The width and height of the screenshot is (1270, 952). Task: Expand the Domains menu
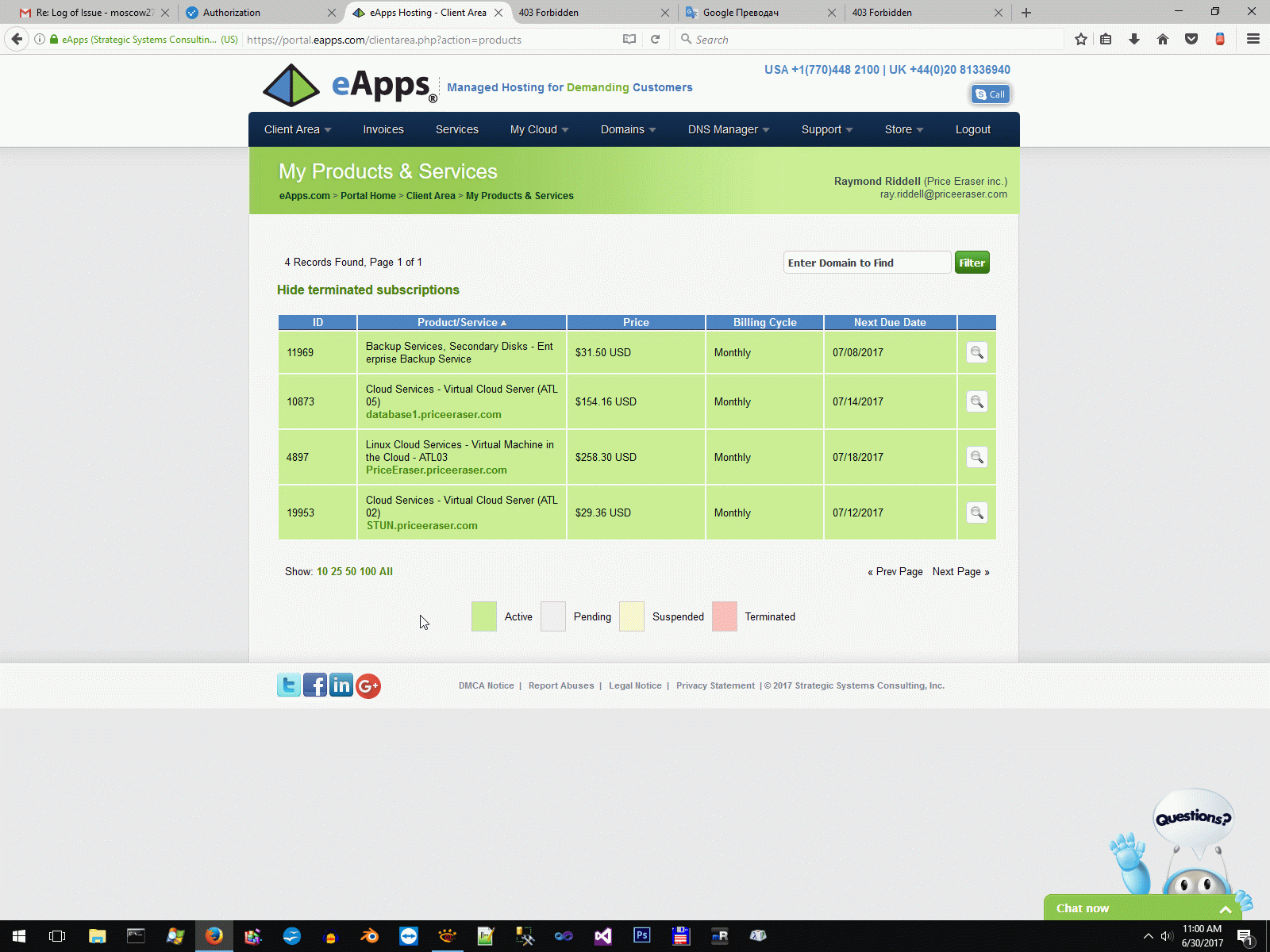pyautogui.click(x=628, y=129)
